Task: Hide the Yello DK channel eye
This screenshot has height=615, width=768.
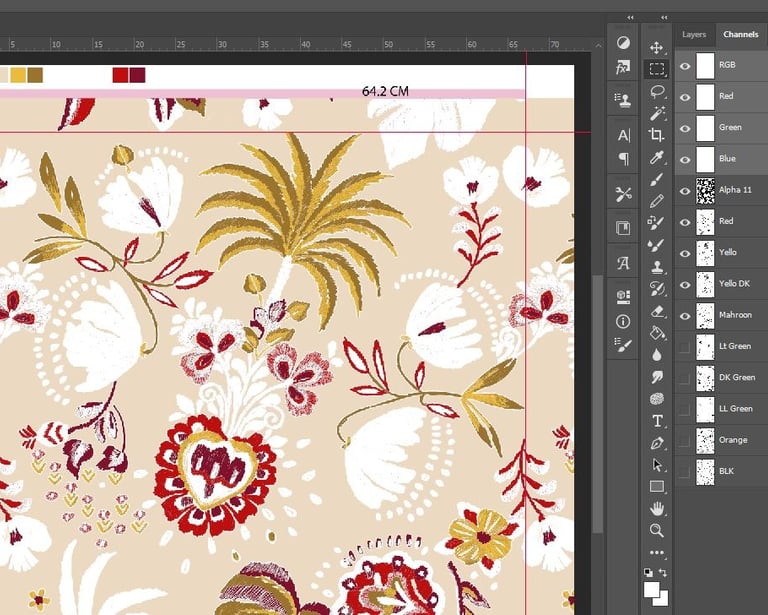Action: point(685,284)
